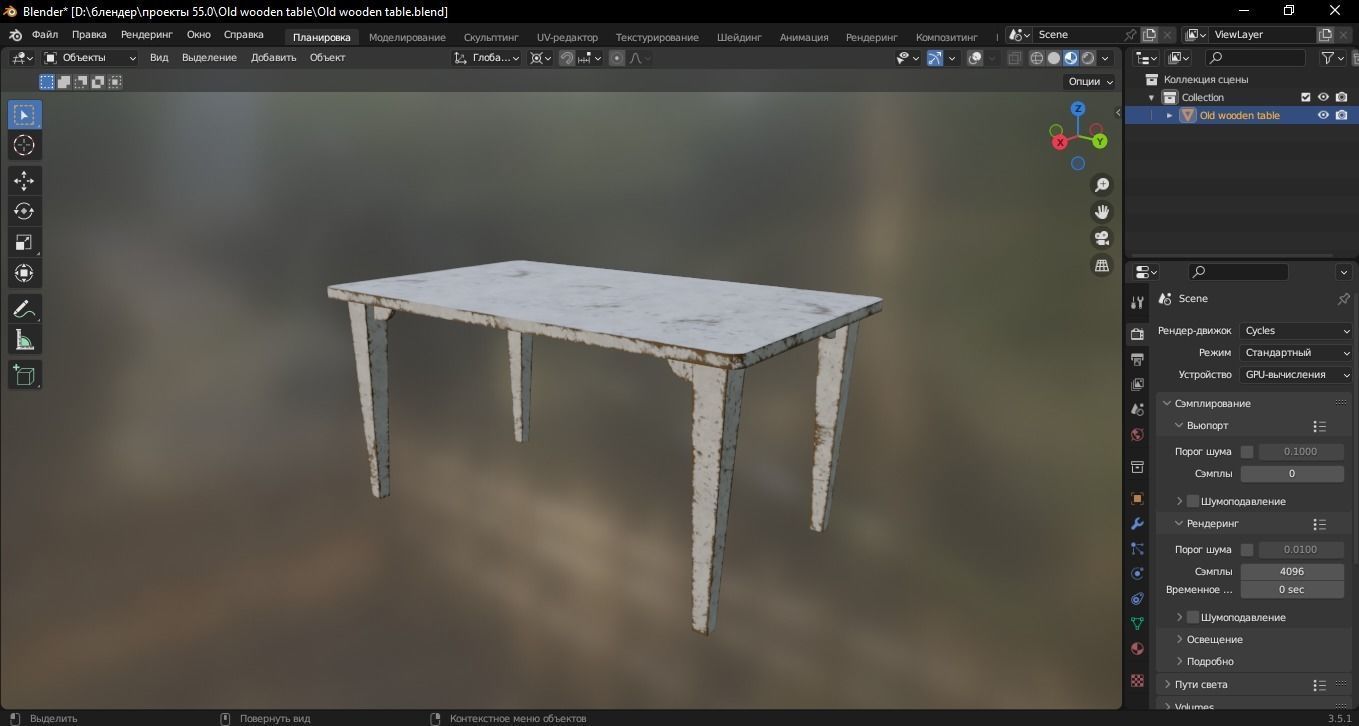The height and width of the screenshot is (726, 1359).
Task: Toggle viewport overlays display
Action: 976,58
